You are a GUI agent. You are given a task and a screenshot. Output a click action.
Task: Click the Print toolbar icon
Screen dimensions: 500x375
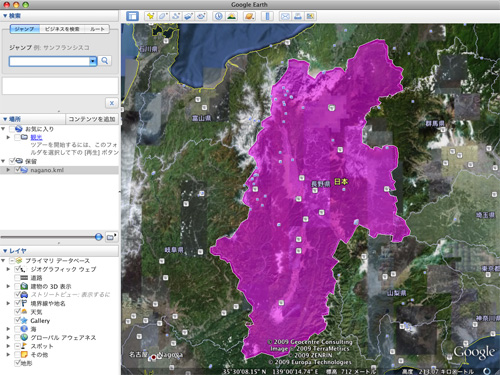[x=298, y=16]
